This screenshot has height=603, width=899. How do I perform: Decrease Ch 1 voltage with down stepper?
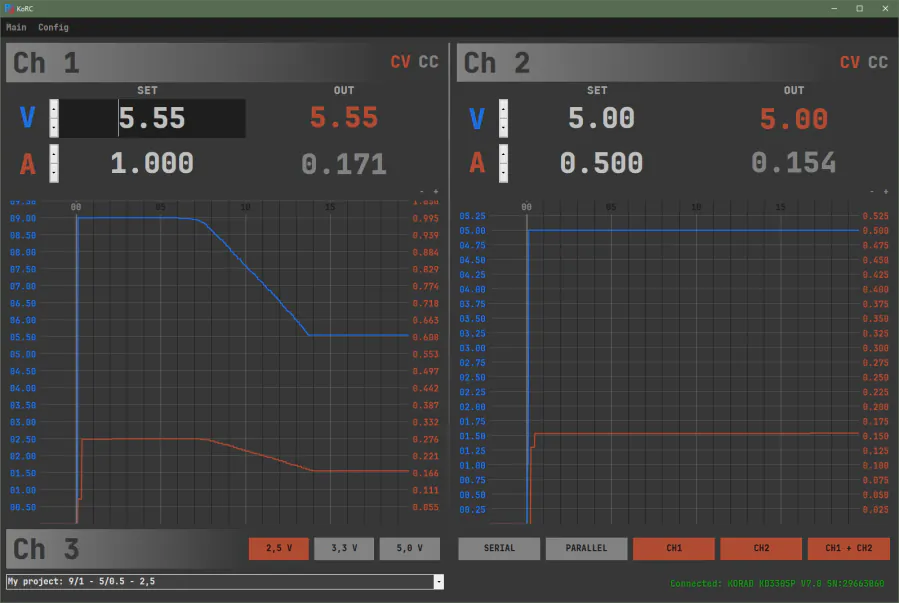[x=54, y=128]
